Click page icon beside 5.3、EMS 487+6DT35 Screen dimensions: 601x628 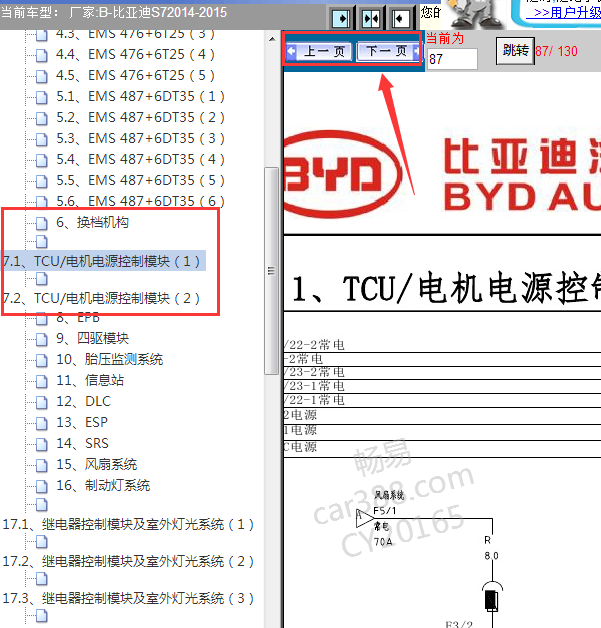pyautogui.click(x=42, y=139)
